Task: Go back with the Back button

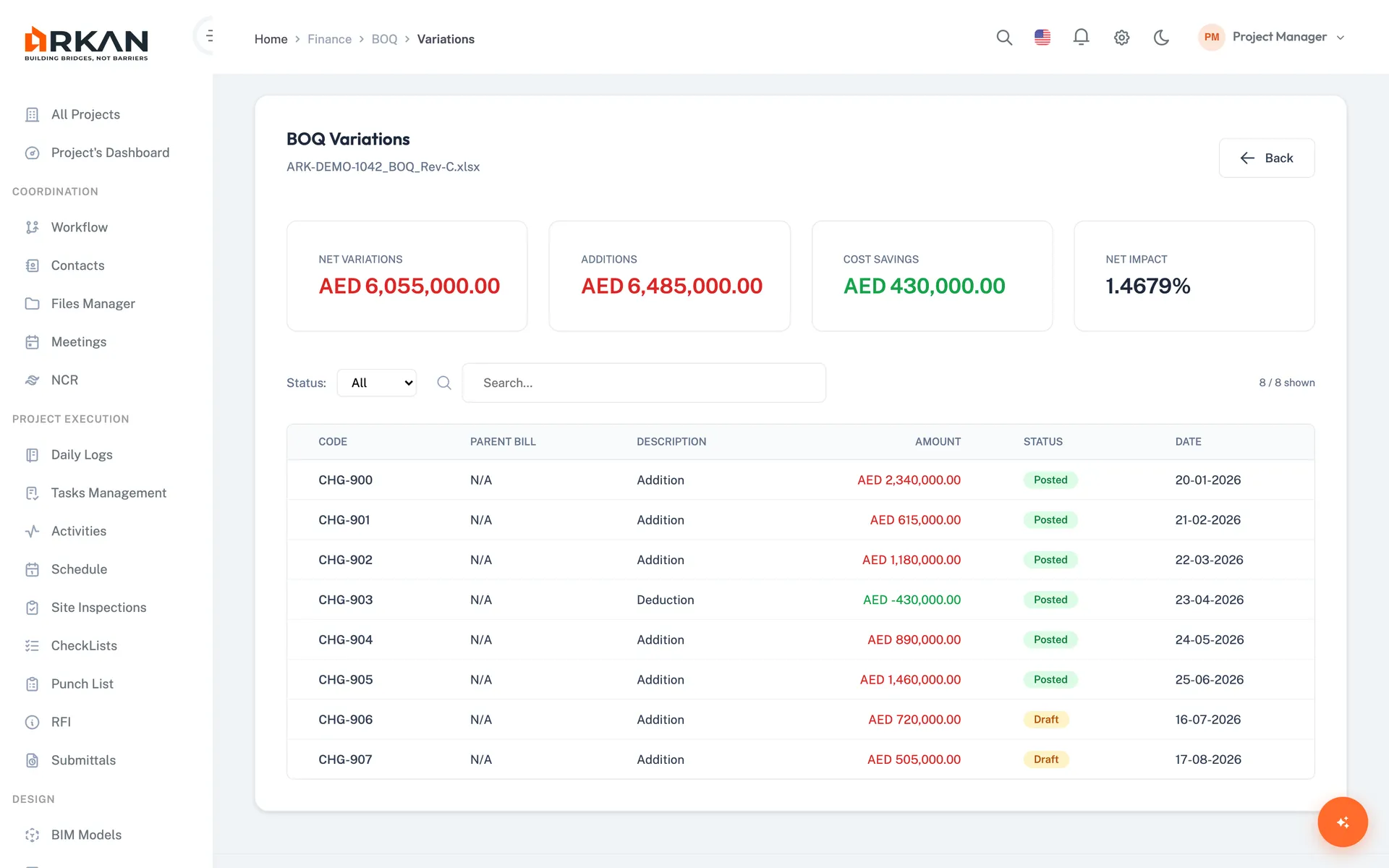Action: [x=1266, y=158]
